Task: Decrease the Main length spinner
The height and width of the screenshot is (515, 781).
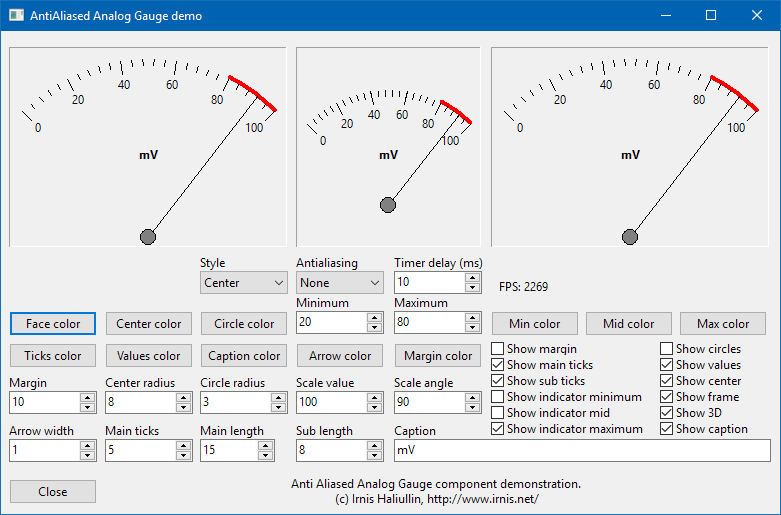Action: coord(265,455)
